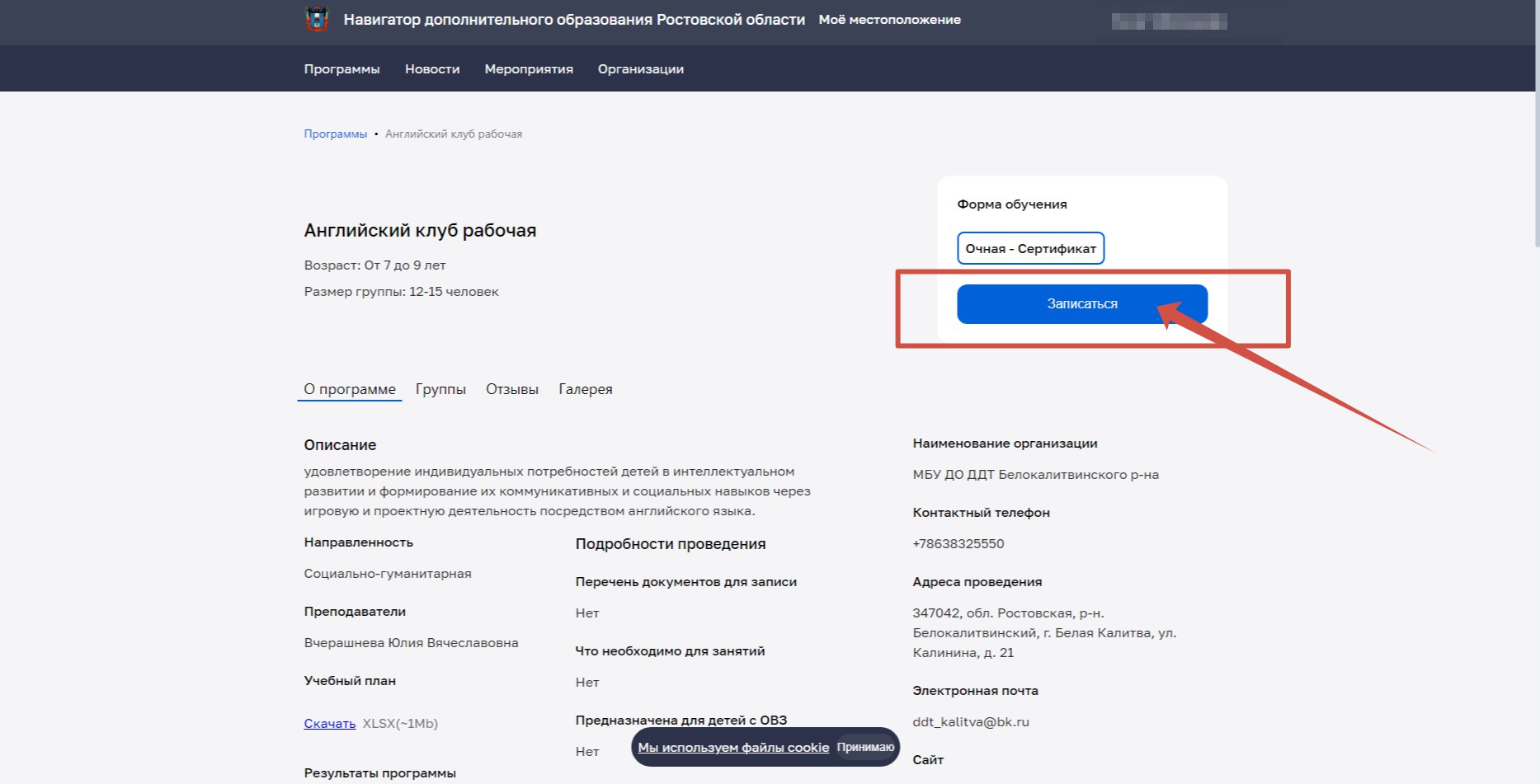Open the Организации section
Screen dimensions: 1540x784
click(640, 69)
